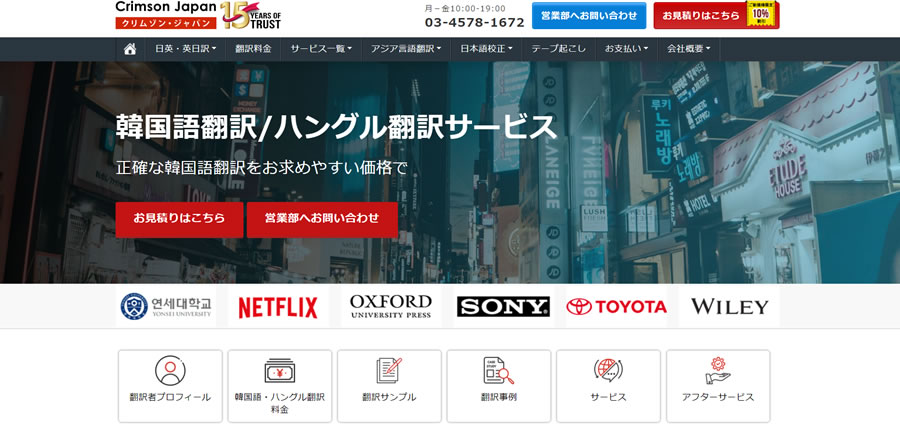Expand the サービス一覧 dropdown menu

[321, 49]
